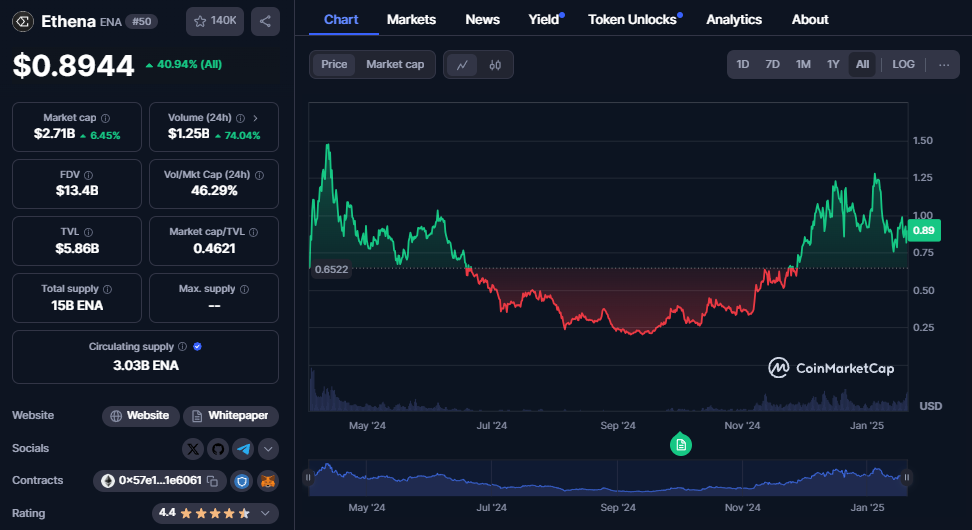Image resolution: width=972 pixels, height=530 pixels.
Task: Click the shield security icon in Contracts
Action: pos(242,481)
